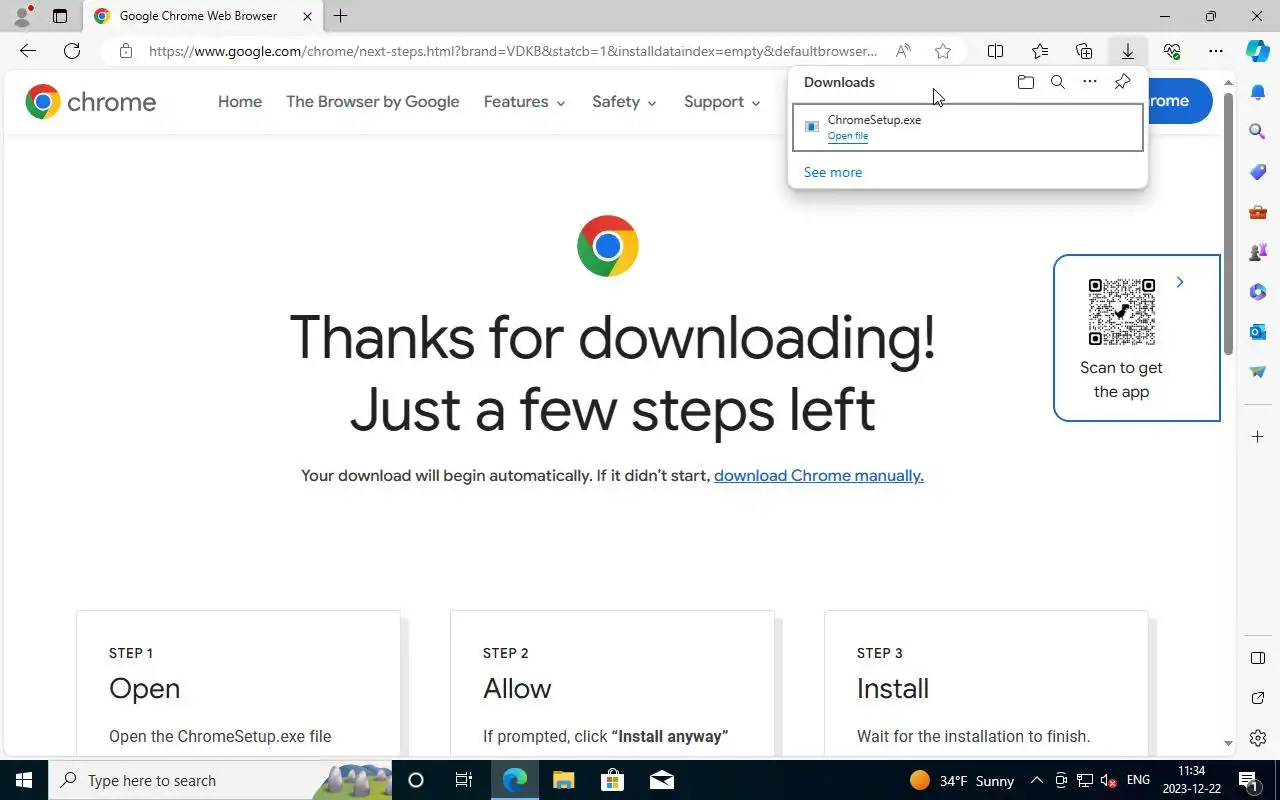Select the ChromeSetup.exe download entry

(968, 127)
